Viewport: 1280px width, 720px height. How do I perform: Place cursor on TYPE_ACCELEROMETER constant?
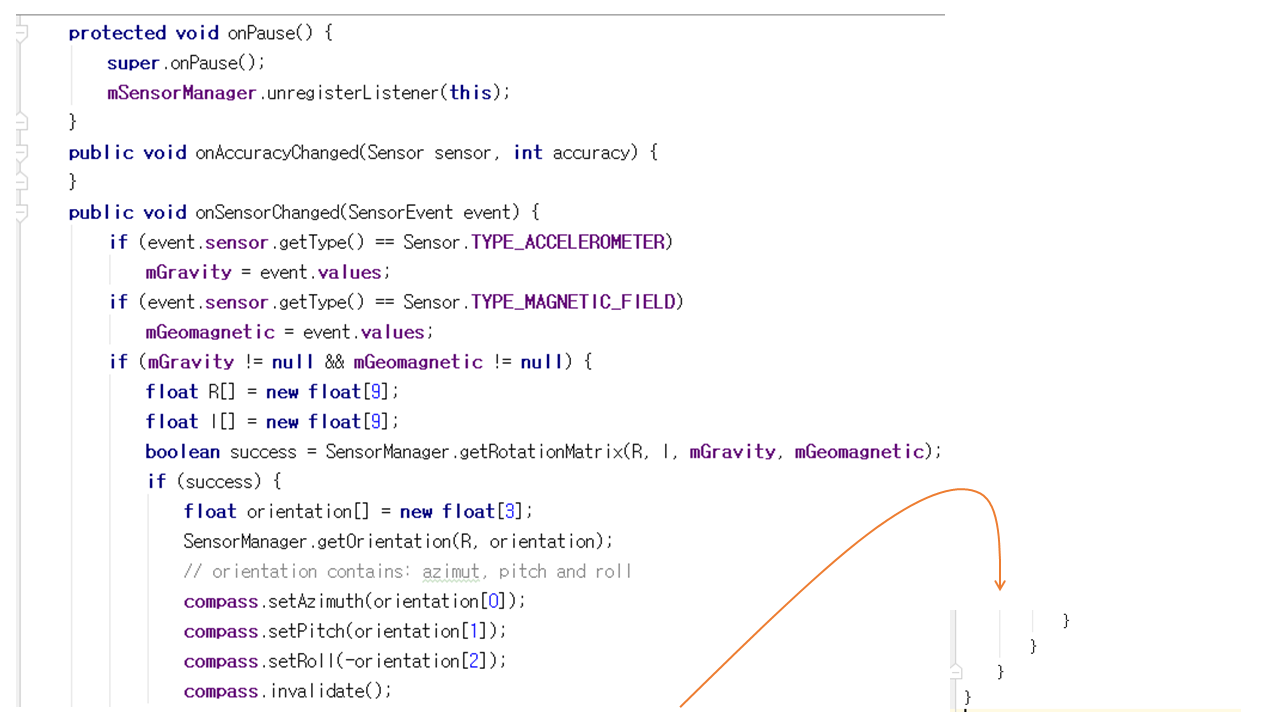pos(568,242)
